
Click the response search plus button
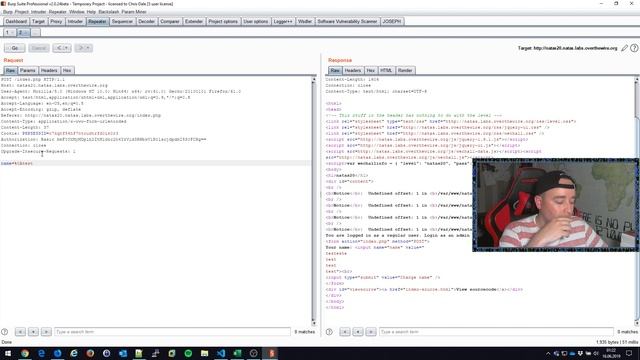(358, 332)
